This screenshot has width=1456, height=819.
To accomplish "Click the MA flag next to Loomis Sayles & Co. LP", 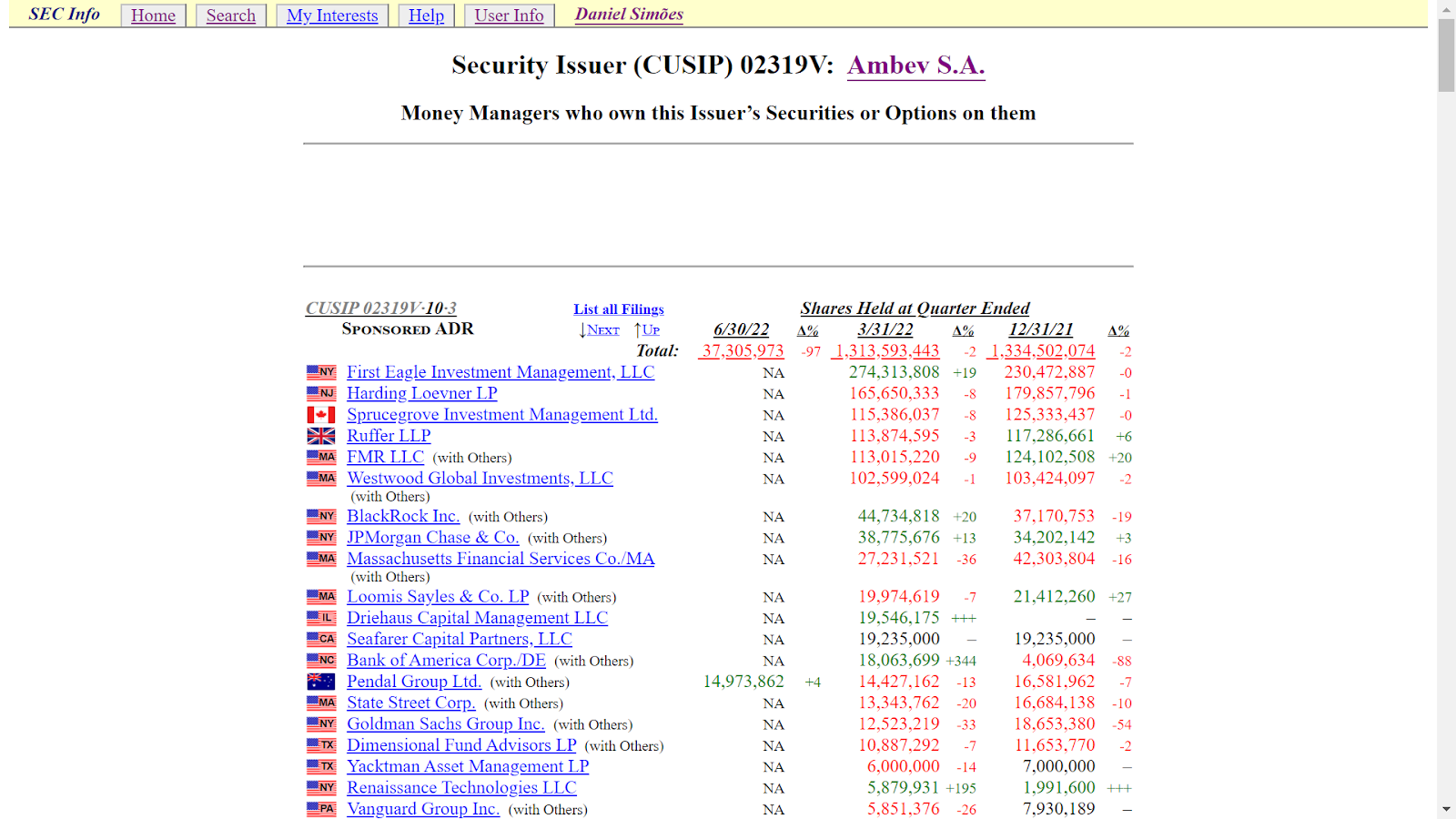I will 321,597.
